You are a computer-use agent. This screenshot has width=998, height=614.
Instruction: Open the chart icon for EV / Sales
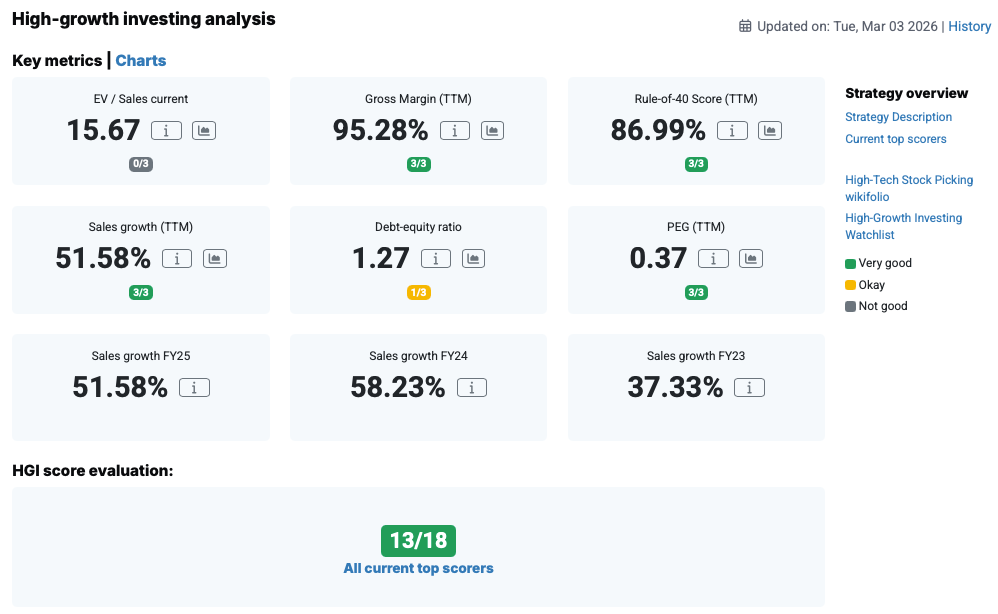tap(204, 130)
